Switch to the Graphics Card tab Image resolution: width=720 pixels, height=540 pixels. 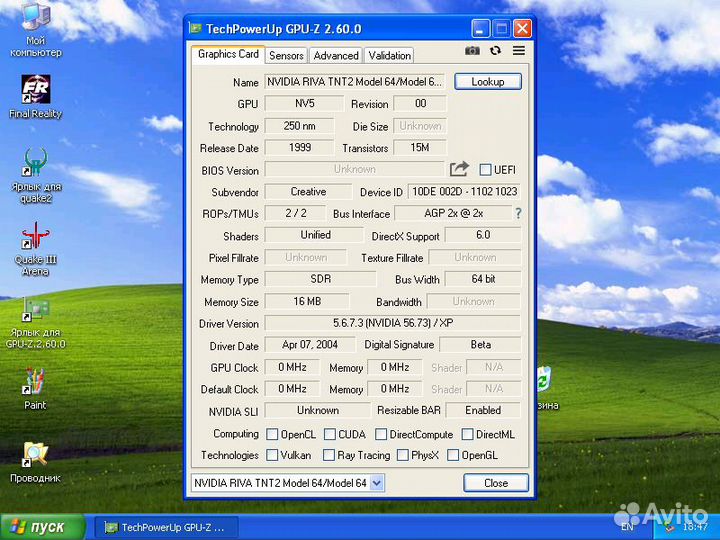click(228, 54)
